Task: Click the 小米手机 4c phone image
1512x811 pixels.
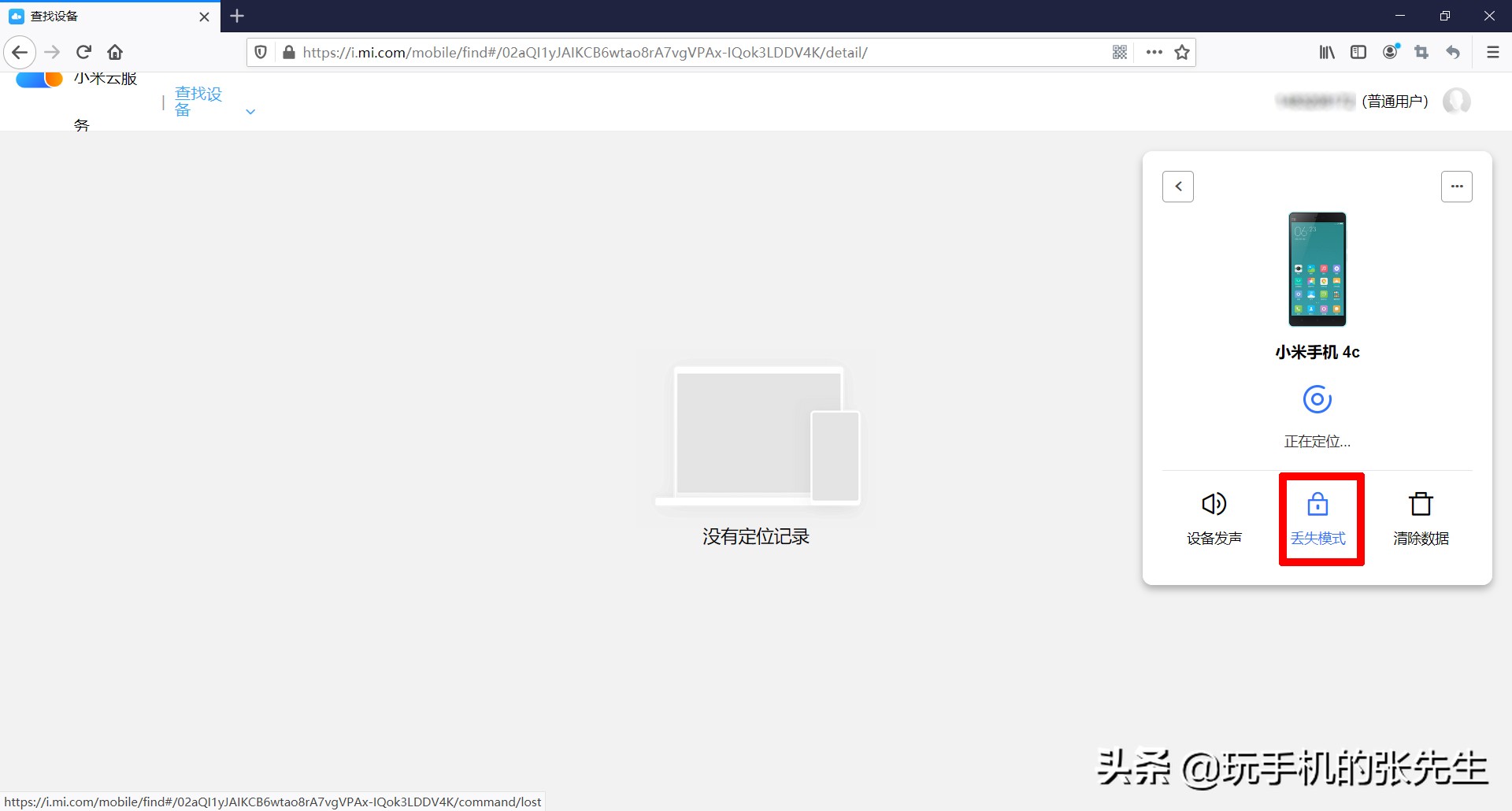Action: click(x=1317, y=269)
